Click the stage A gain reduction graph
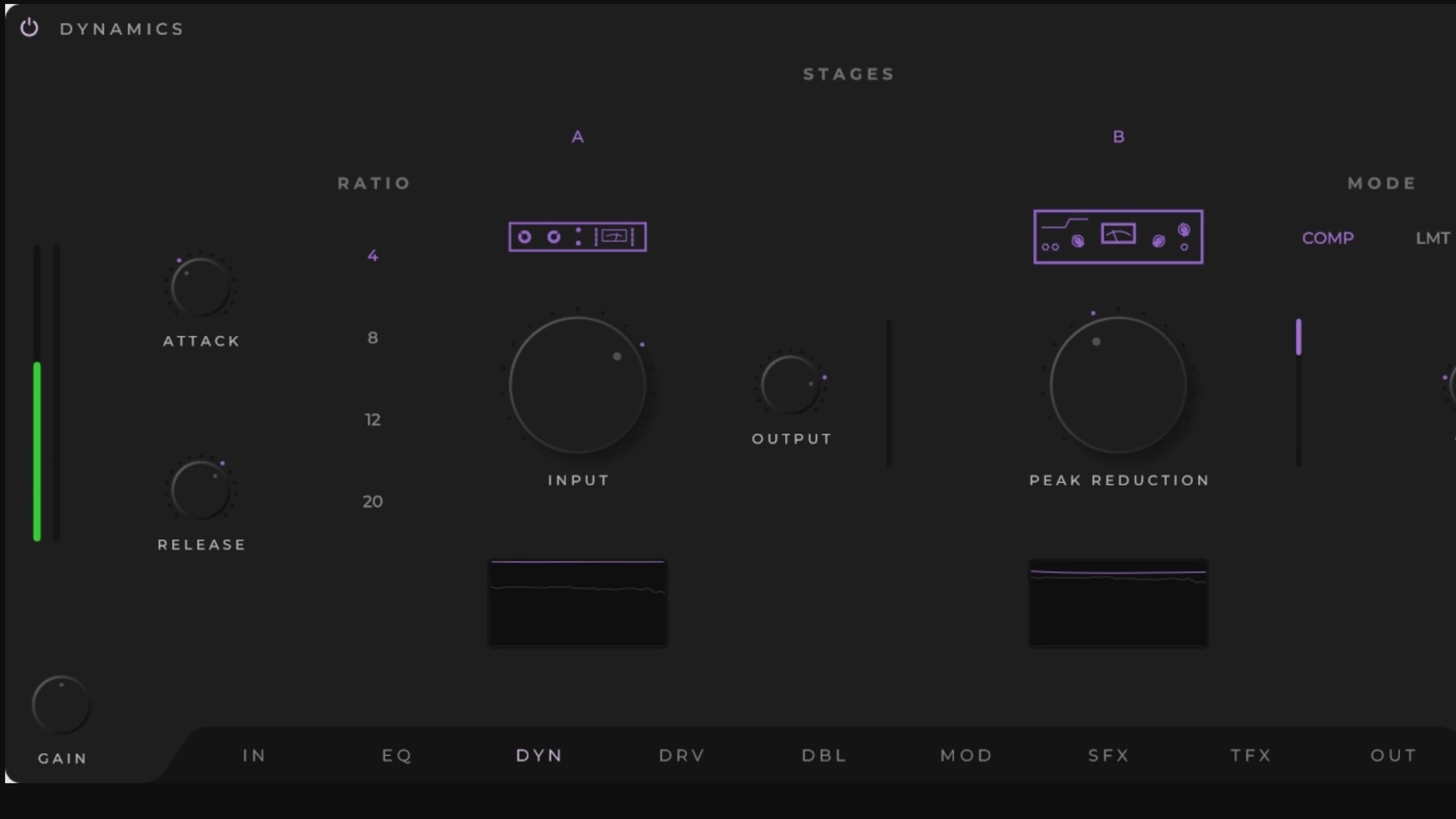Screen dimensions: 1456x819 577,604
